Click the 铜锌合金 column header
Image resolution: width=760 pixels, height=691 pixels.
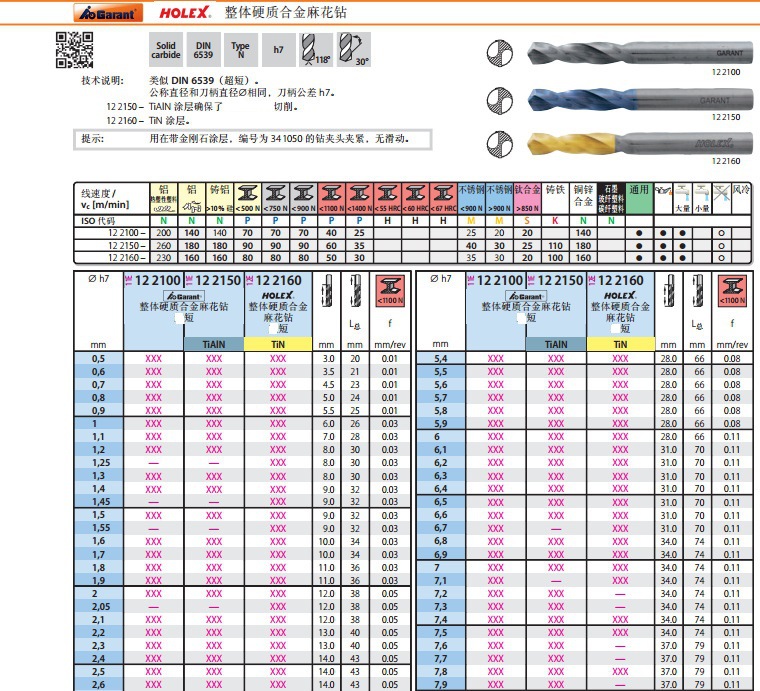pos(583,198)
